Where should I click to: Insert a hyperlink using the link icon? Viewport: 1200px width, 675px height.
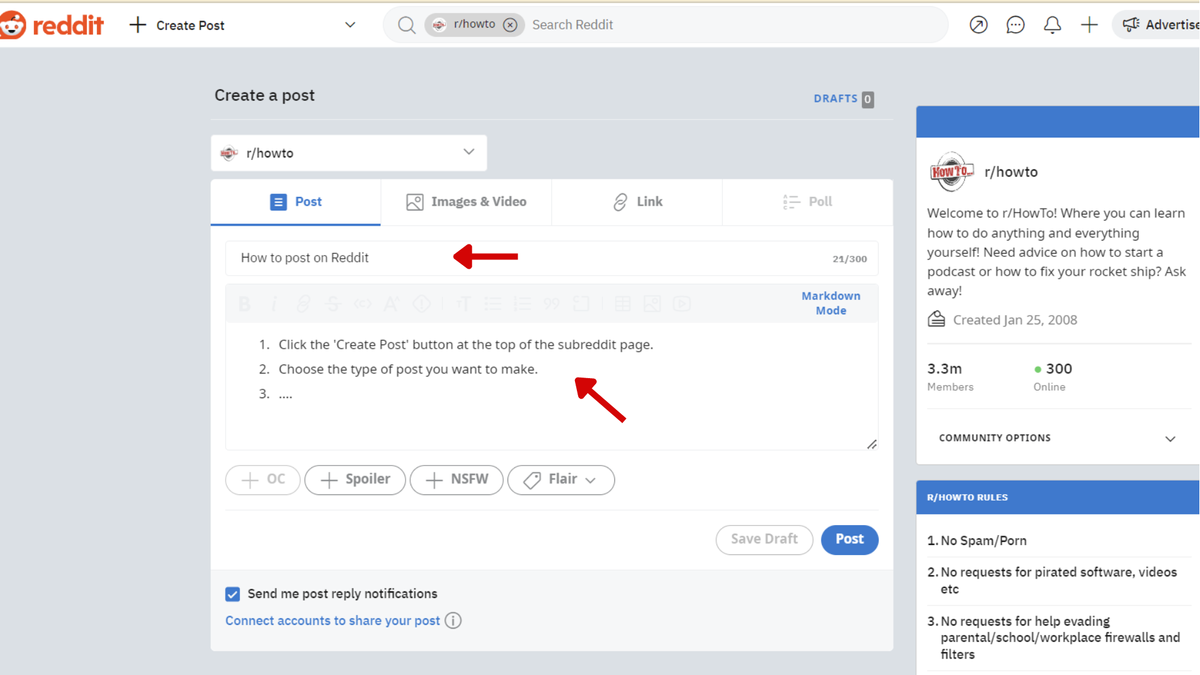(x=303, y=303)
